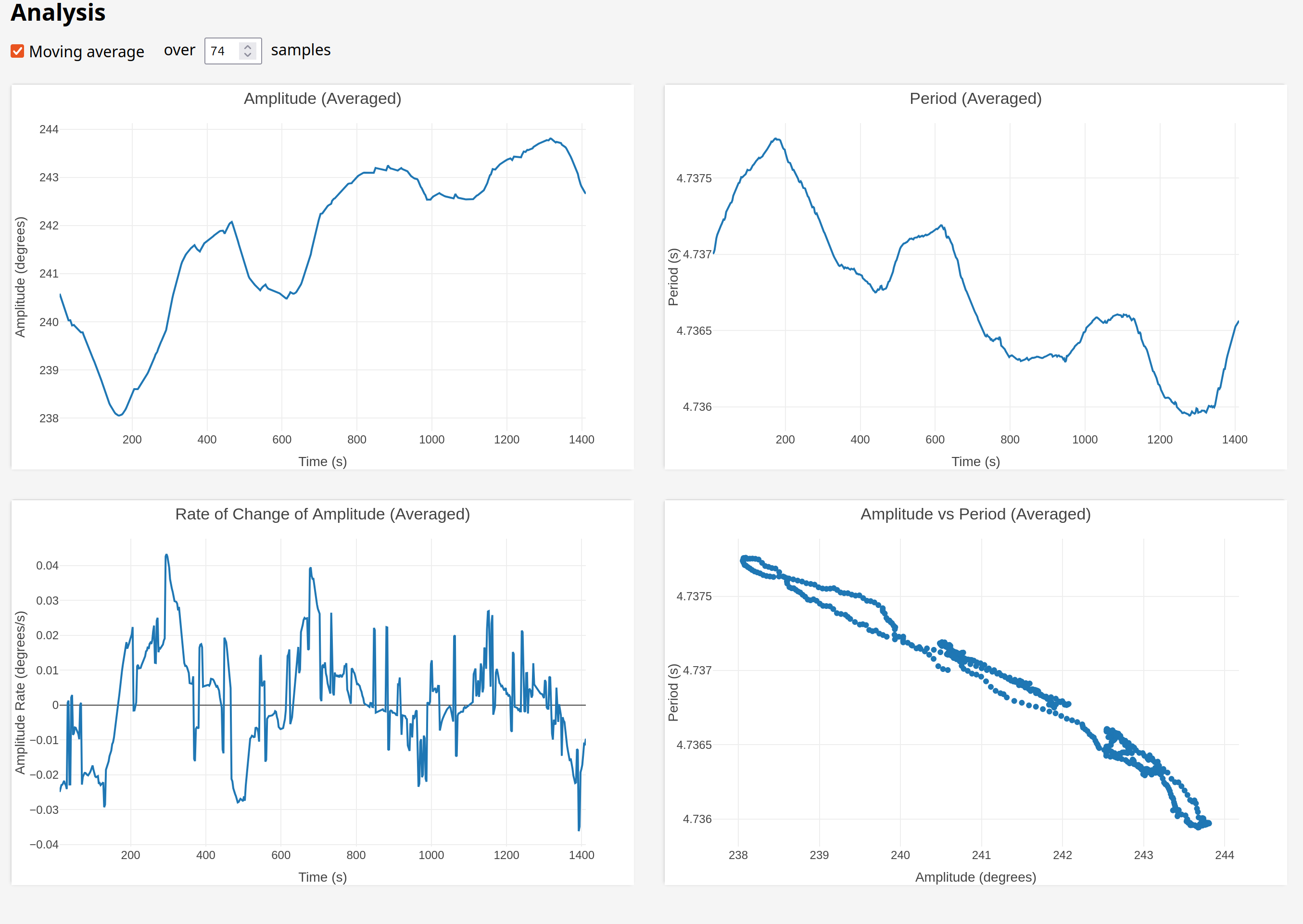Click the 'Amplitude (degrees)' x-axis label of scatter plot
The width and height of the screenshot is (1303, 924).
[x=975, y=877]
